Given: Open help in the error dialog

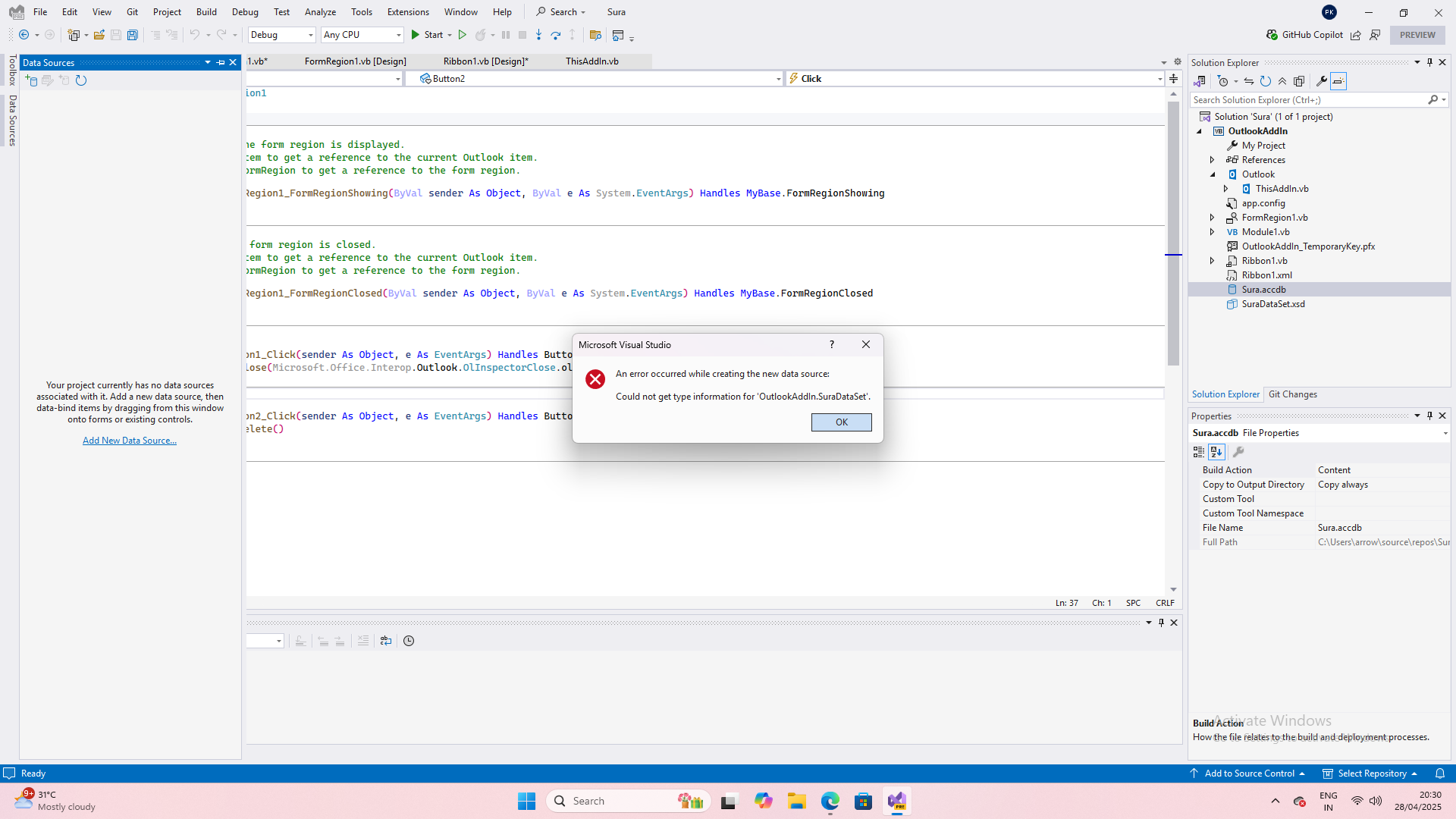Looking at the screenshot, I should [832, 344].
